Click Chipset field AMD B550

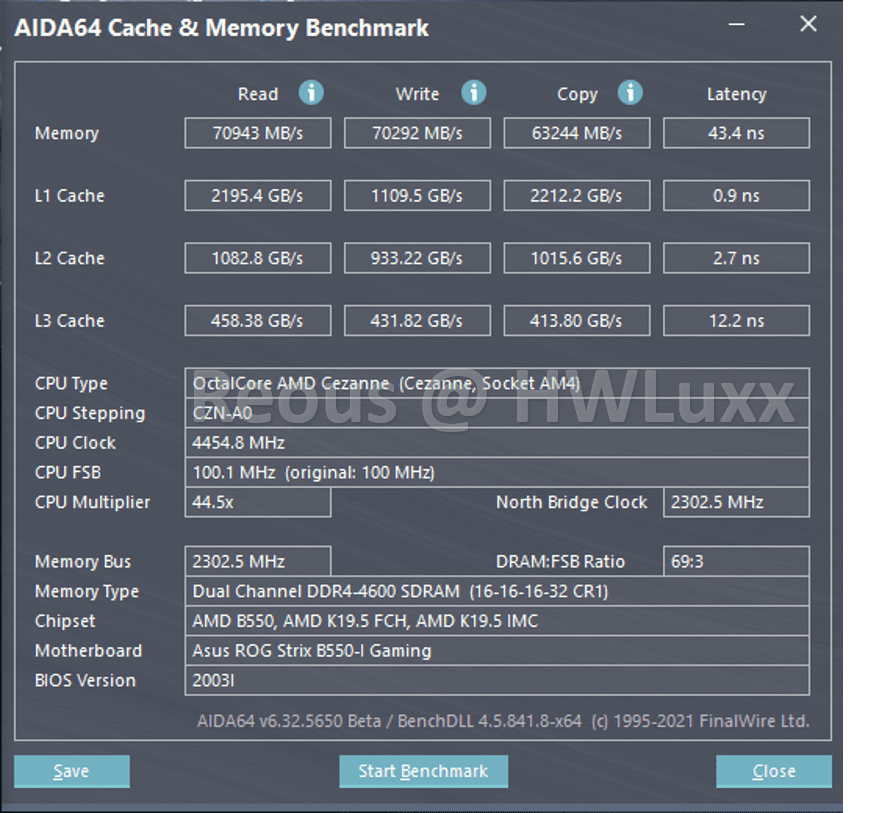497,621
